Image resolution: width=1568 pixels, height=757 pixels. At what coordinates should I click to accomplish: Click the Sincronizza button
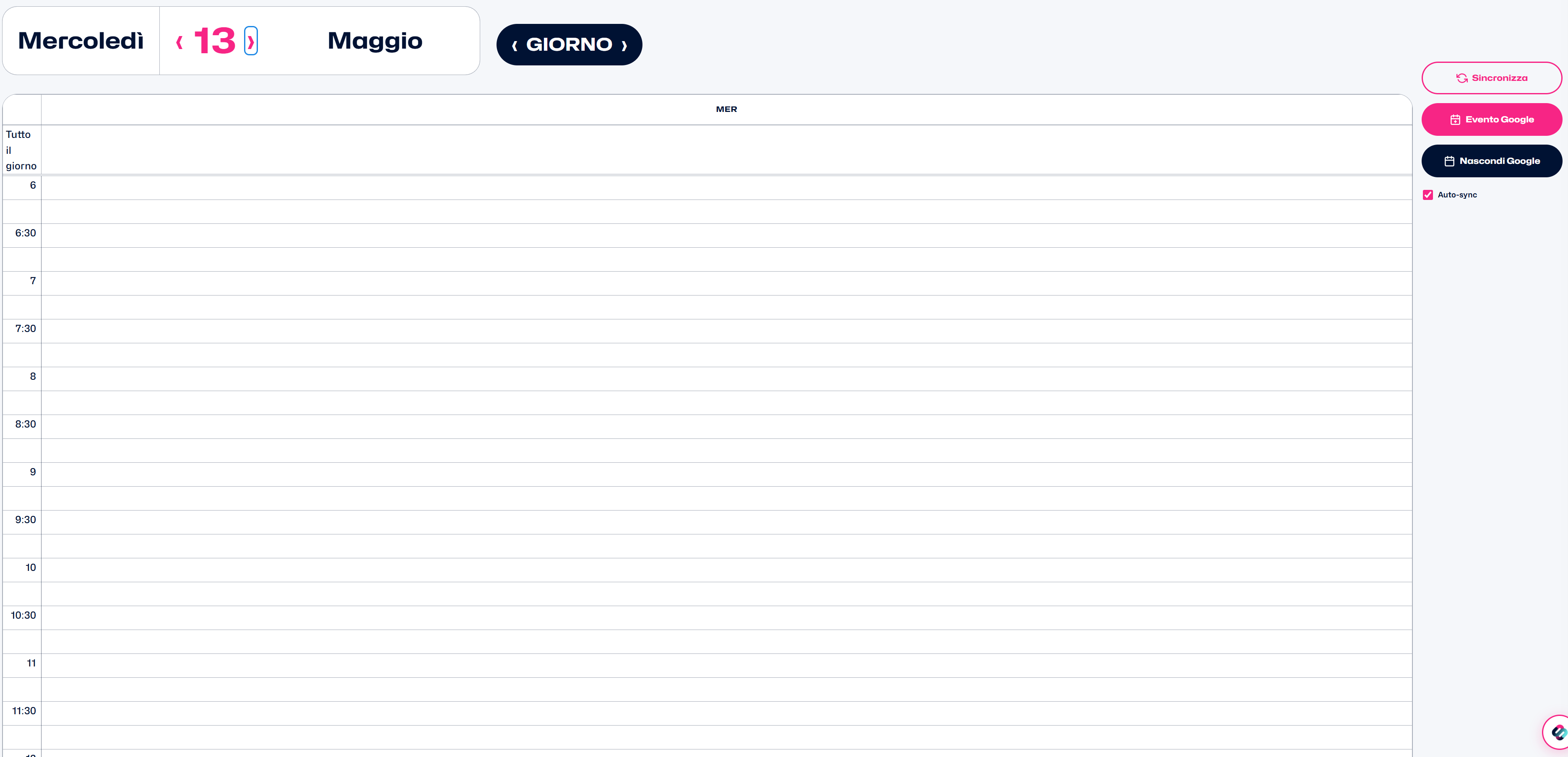[1491, 78]
